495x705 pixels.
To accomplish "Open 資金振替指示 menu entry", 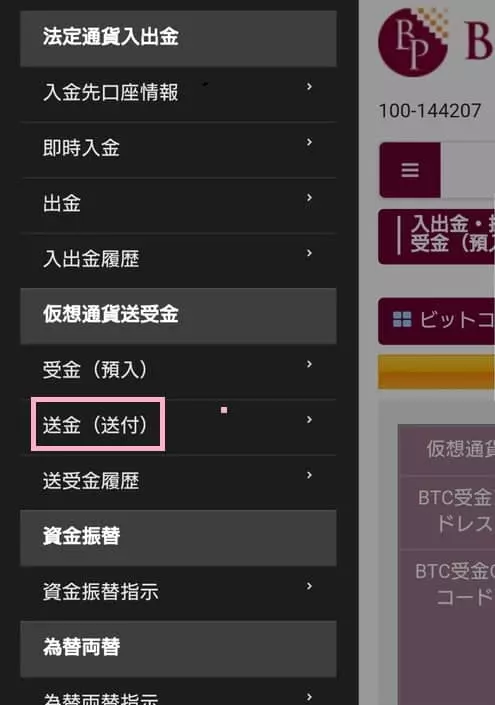I will click(x=178, y=593).
